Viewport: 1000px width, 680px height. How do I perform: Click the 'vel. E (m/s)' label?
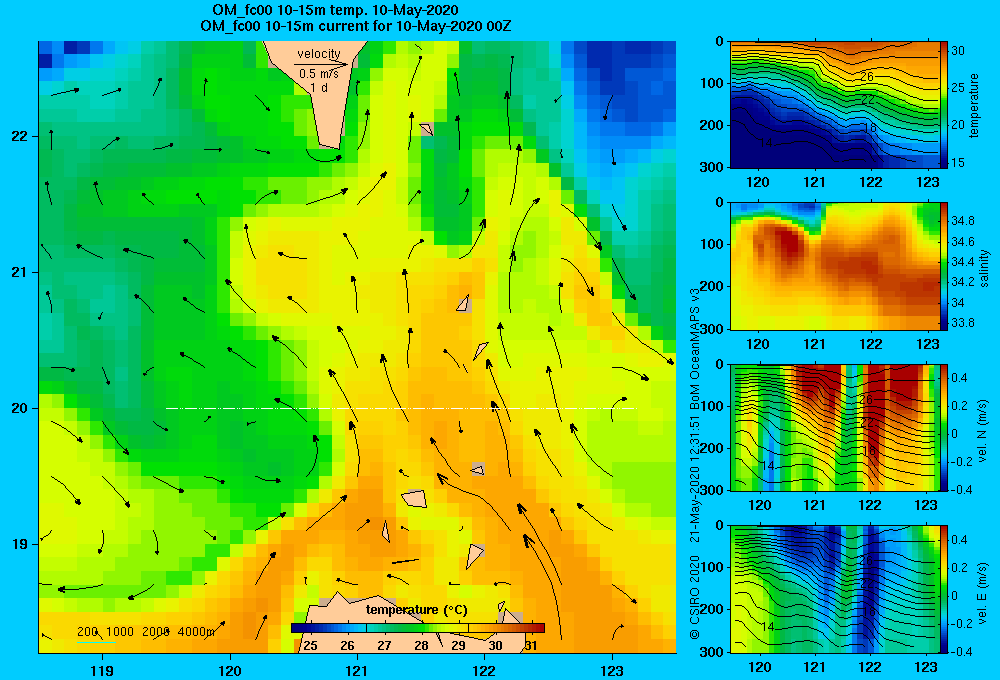[x=982, y=593]
